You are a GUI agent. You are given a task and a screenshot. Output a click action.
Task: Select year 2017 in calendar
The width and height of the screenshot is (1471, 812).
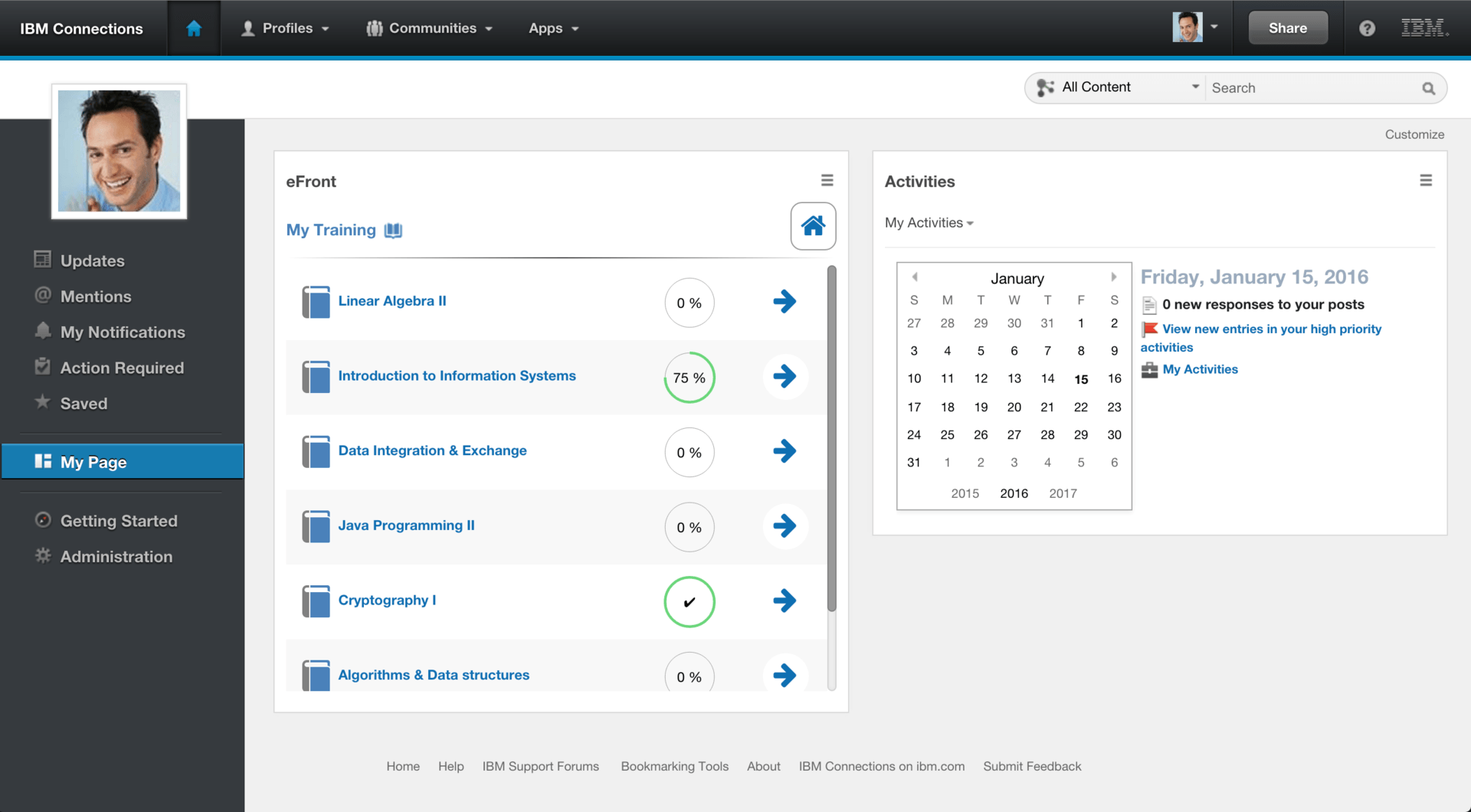click(1063, 493)
